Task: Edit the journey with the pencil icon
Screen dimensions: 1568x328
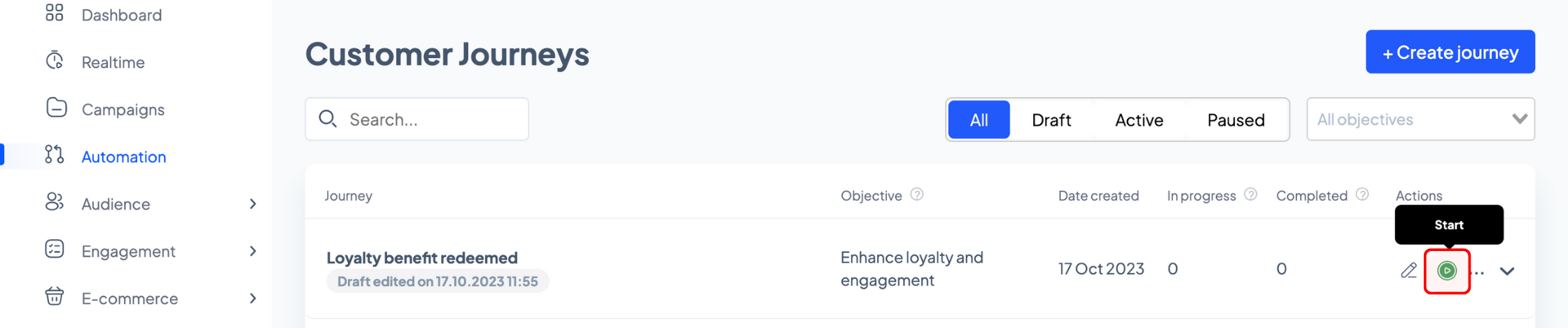Action: [1409, 270]
